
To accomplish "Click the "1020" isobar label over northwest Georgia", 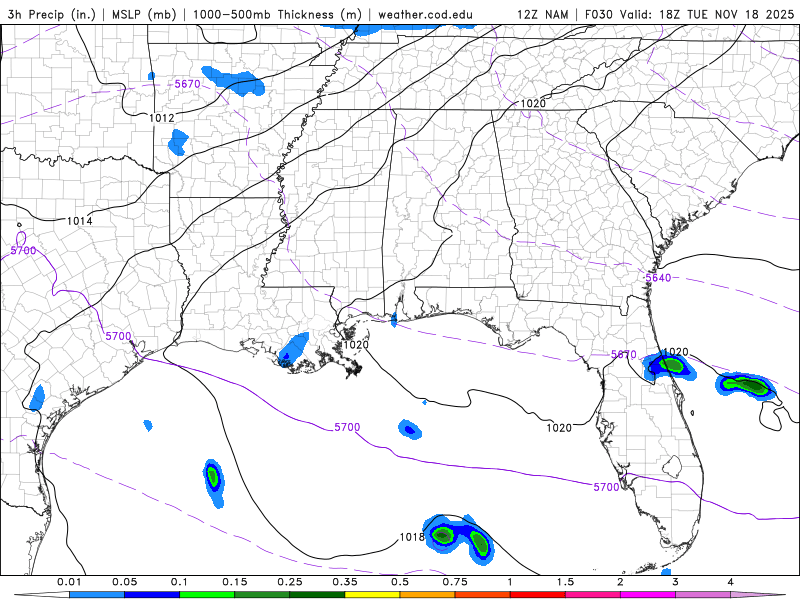I will (x=533, y=104).
